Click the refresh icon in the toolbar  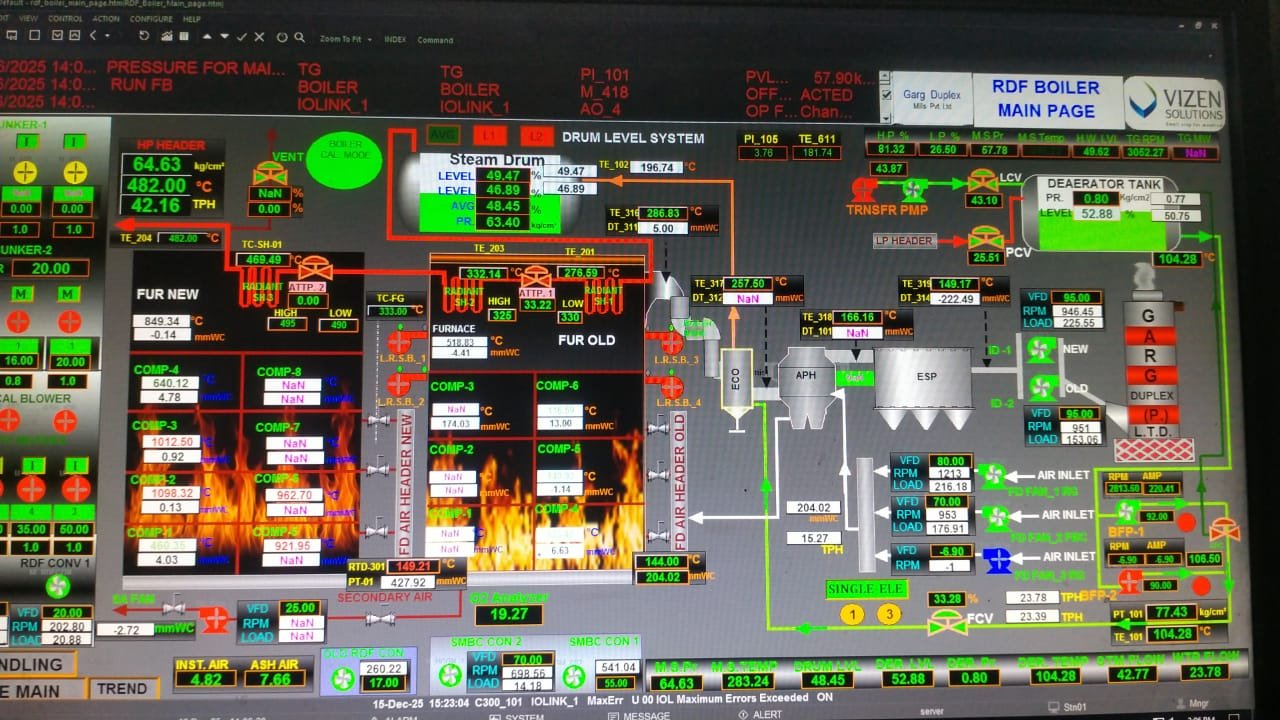coord(146,38)
